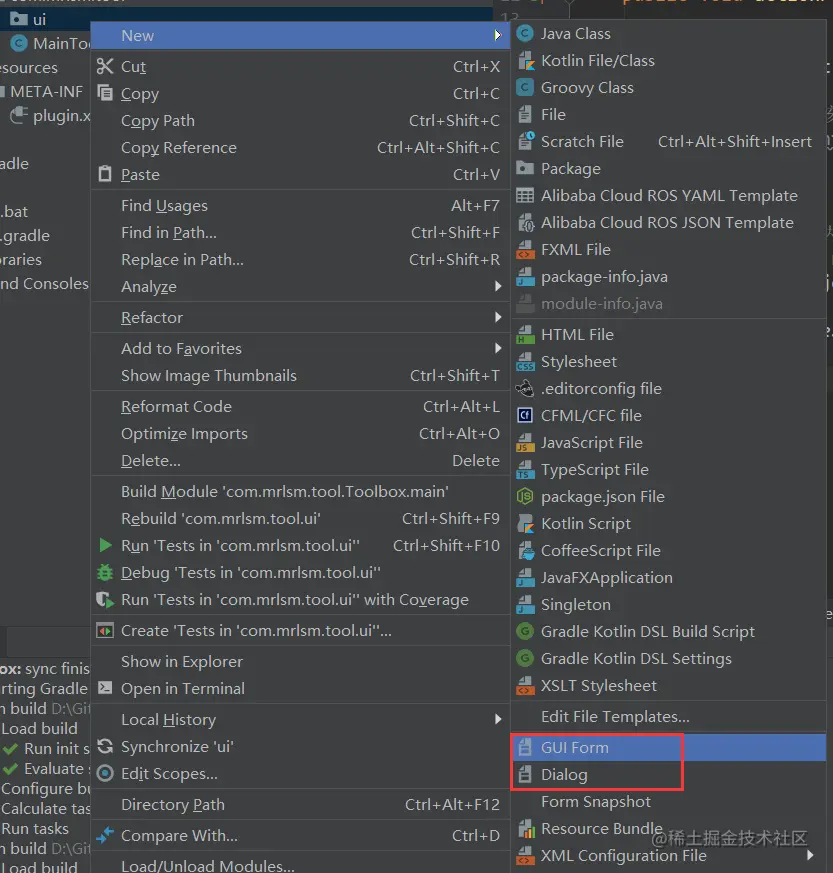Choose Show Image Thumbnails
The width and height of the screenshot is (833, 873).
[x=300, y=376]
